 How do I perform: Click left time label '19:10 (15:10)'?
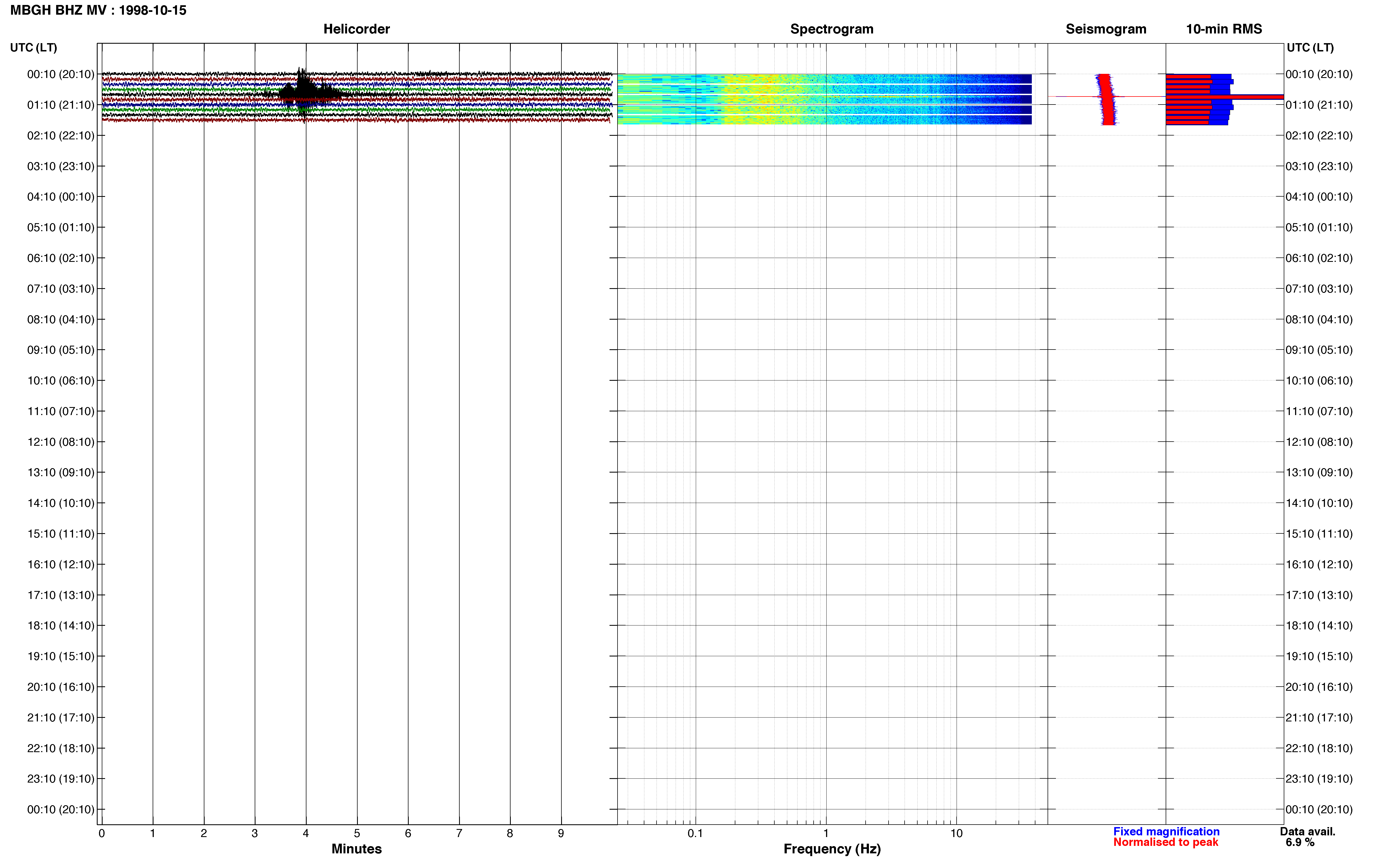[61, 656]
